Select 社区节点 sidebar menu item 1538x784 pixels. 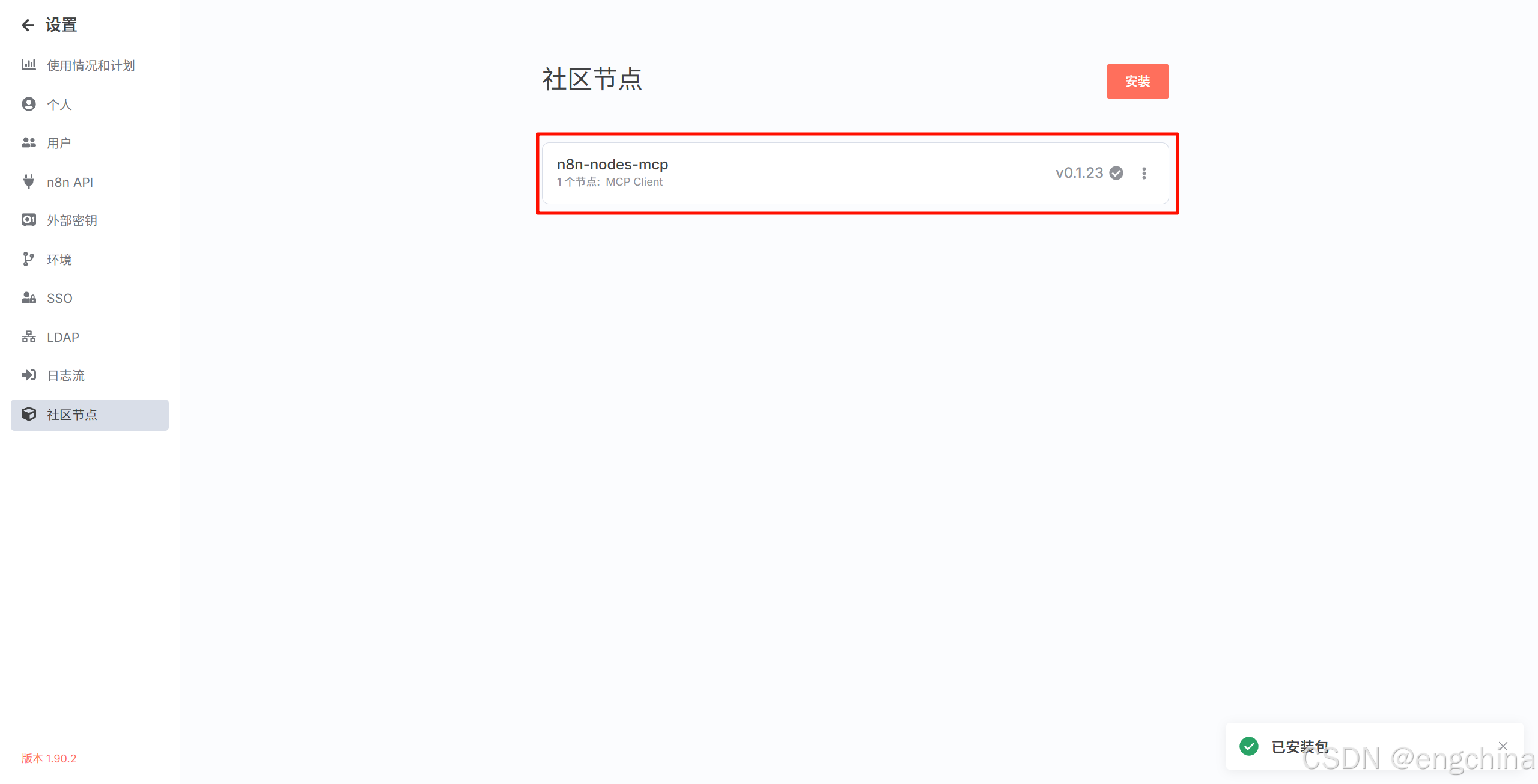tap(90, 415)
